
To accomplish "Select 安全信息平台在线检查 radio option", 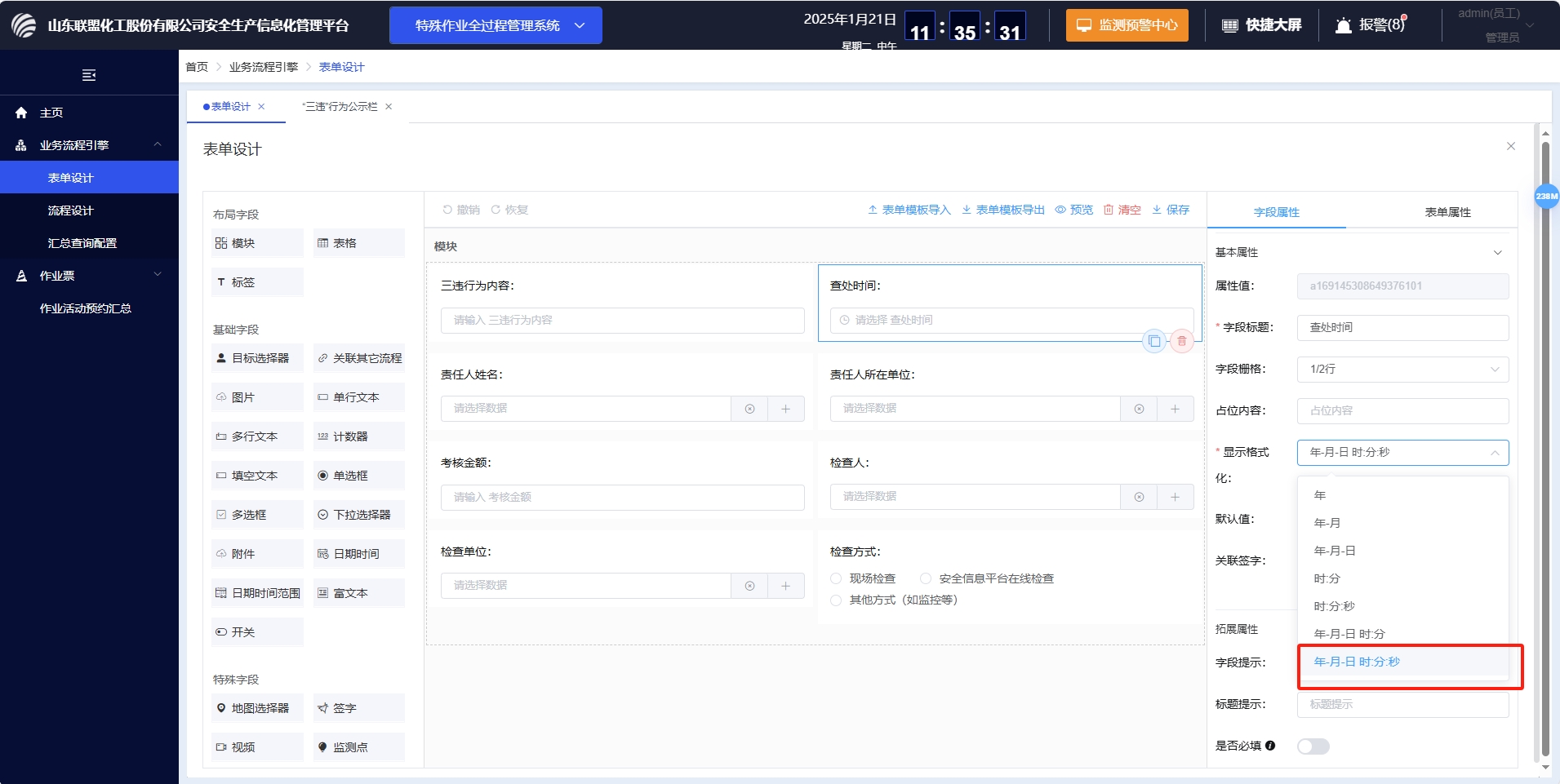I will click(x=926, y=578).
